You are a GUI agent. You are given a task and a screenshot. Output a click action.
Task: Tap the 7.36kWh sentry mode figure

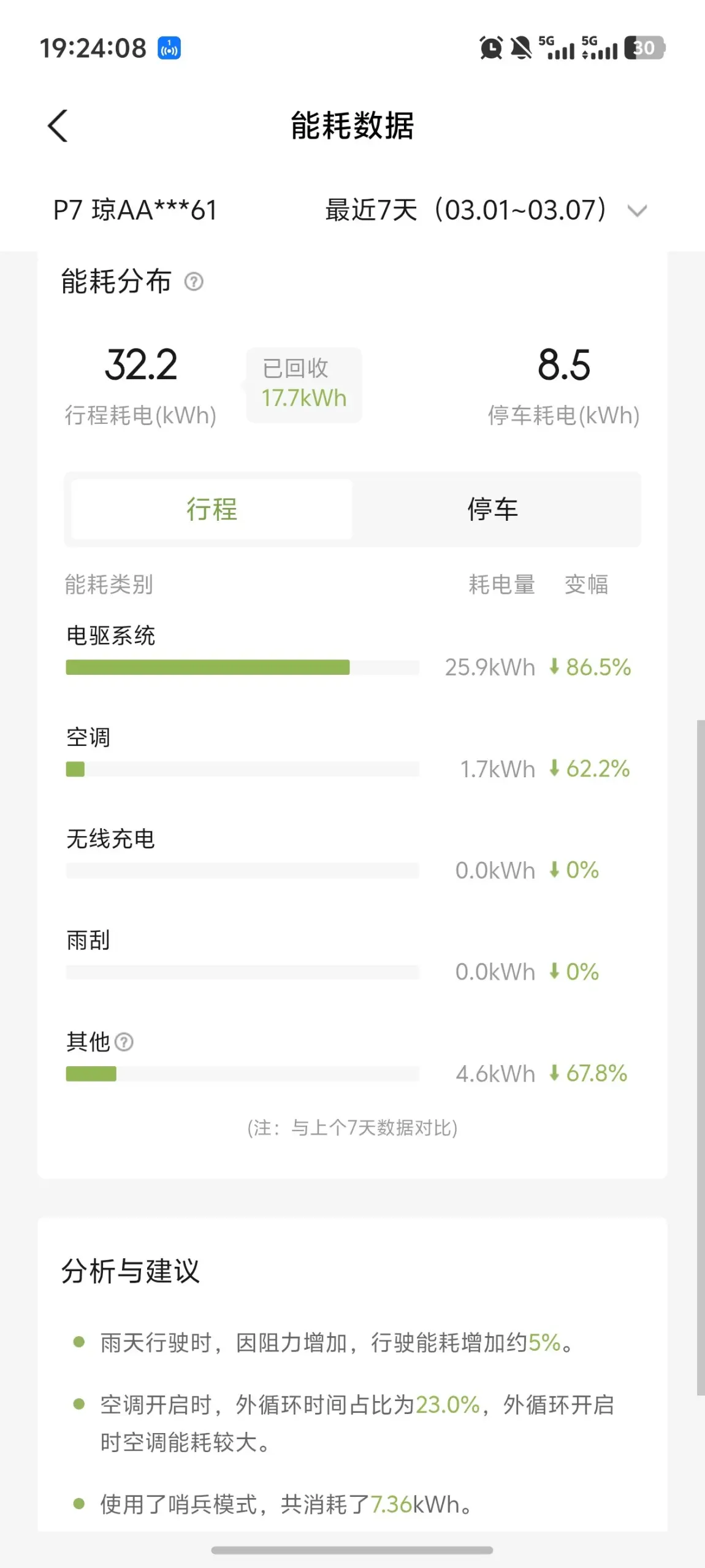(x=391, y=1504)
